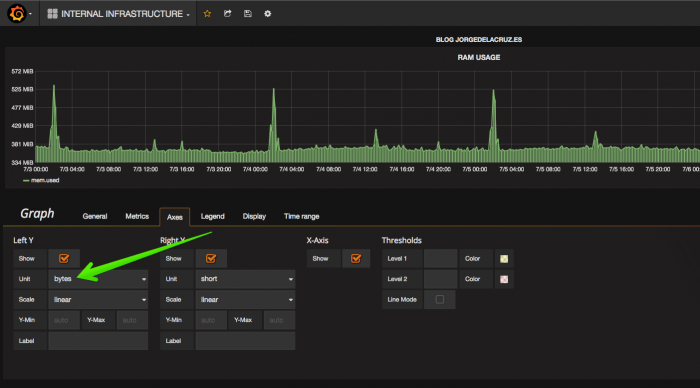This screenshot has height=388, width=700.
Task: Toggle the Right Y Show checkbox
Action: pos(211,259)
